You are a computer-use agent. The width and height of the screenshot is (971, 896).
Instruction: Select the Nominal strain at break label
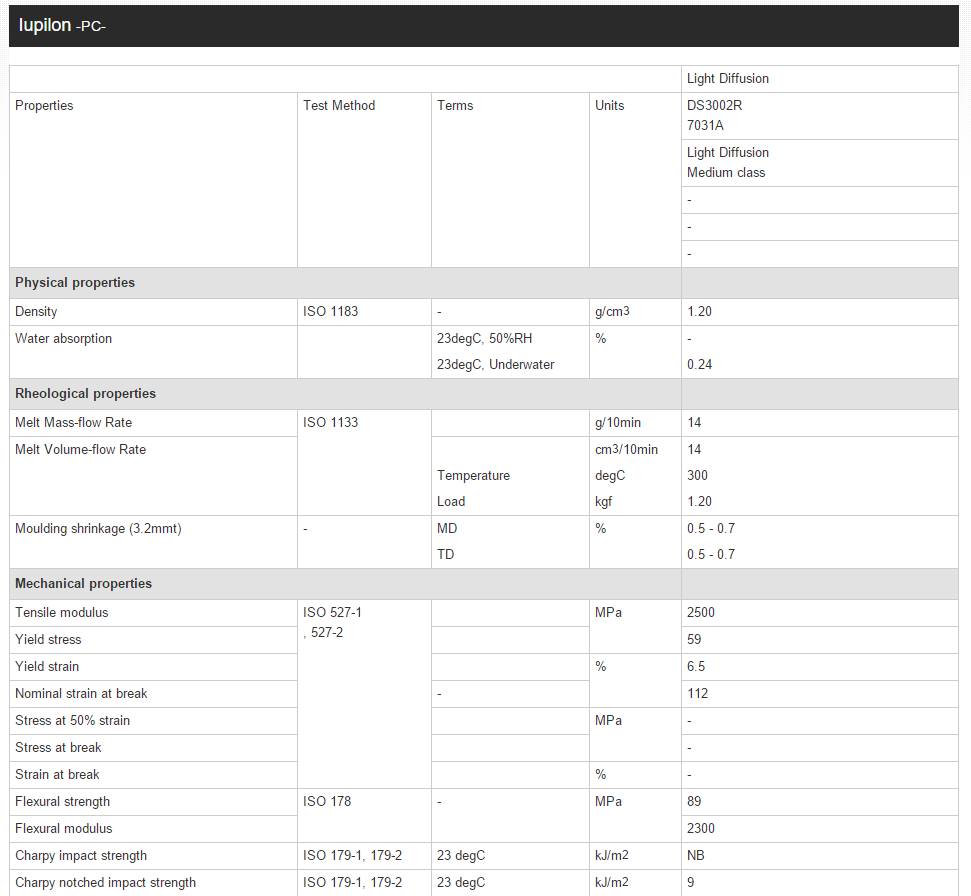click(81, 694)
